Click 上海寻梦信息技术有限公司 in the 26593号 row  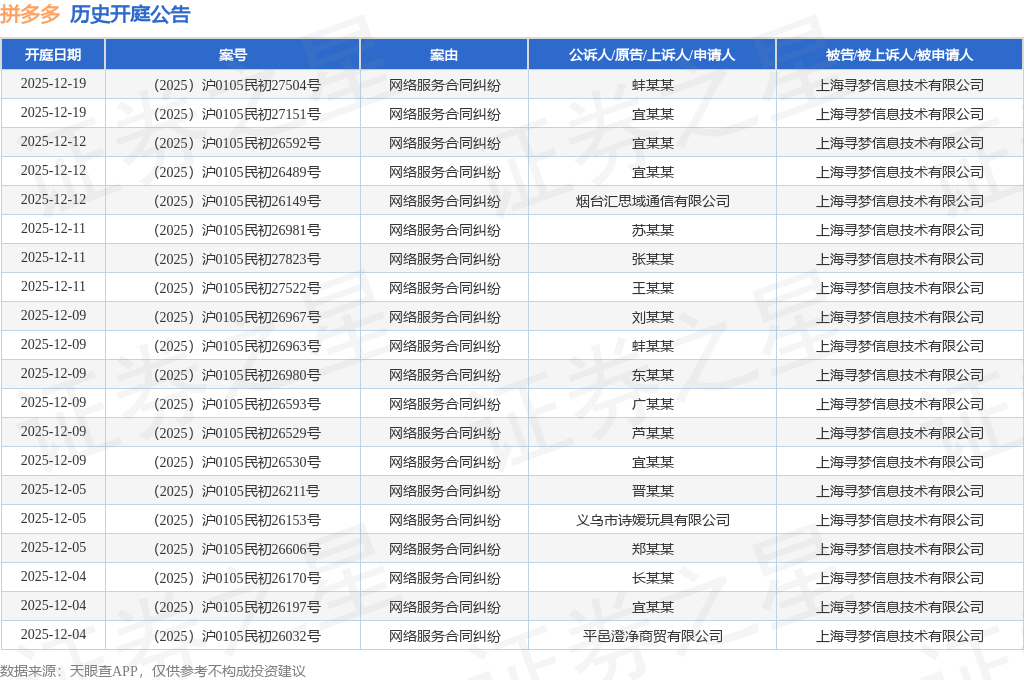(x=900, y=404)
